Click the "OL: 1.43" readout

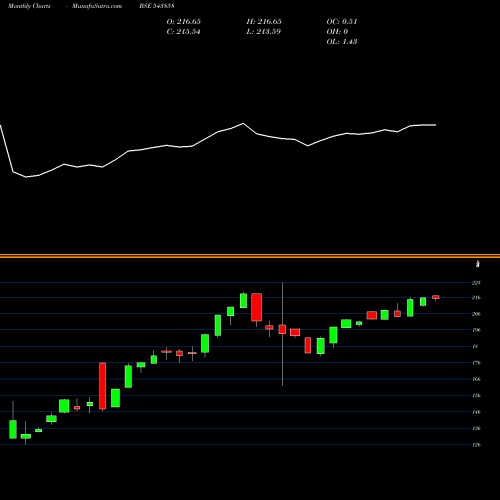(342, 41)
